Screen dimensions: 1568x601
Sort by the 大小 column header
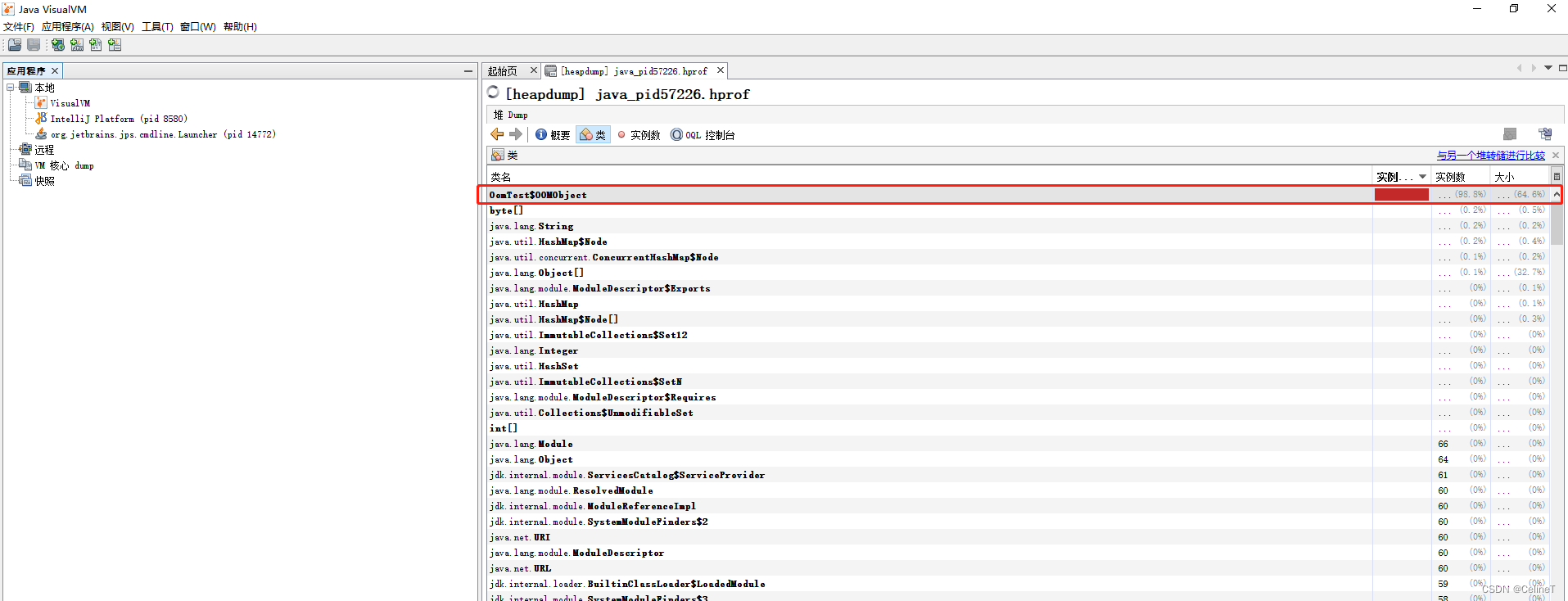coord(1520,177)
